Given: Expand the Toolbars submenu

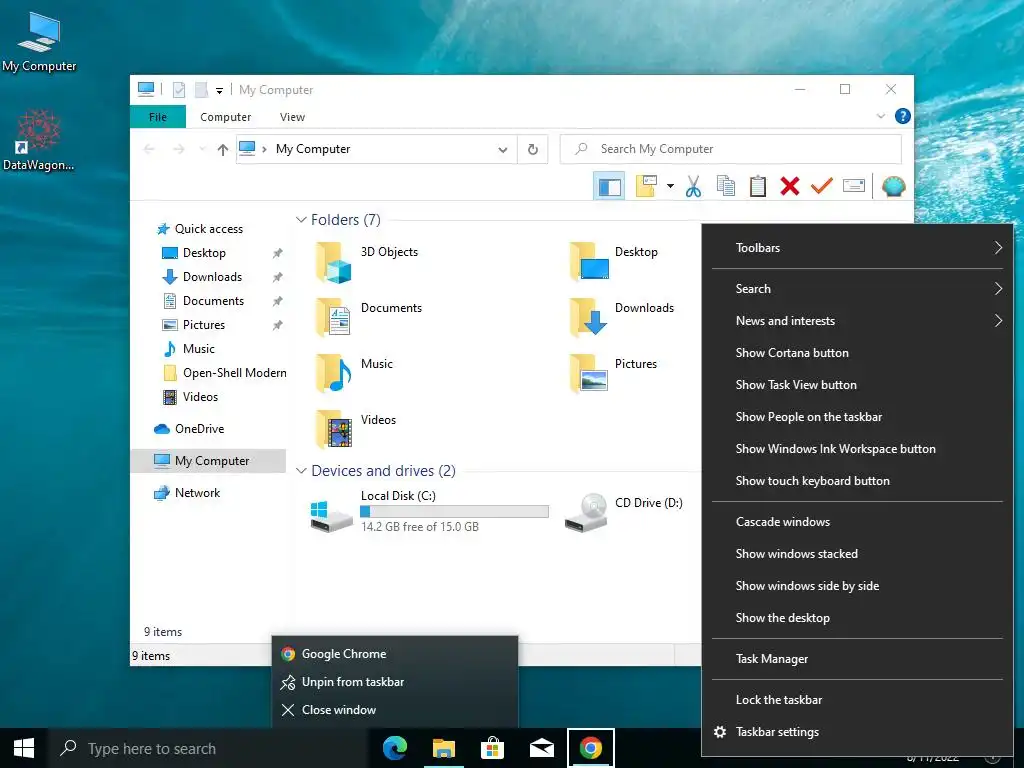Looking at the screenshot, I should pyautogui.click(x=857, y=248).
